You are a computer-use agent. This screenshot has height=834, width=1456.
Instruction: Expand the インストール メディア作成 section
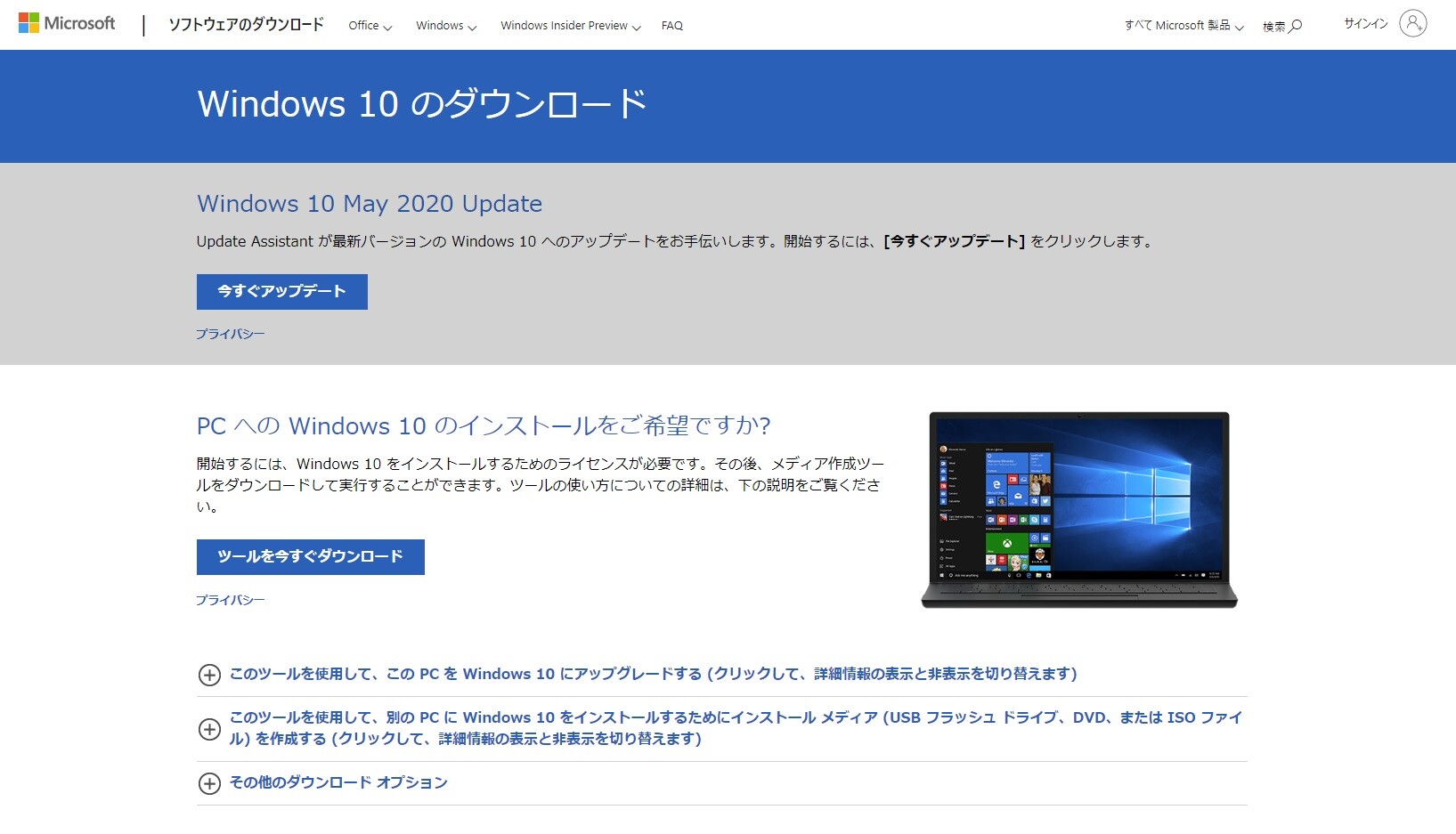coord(736,728)
